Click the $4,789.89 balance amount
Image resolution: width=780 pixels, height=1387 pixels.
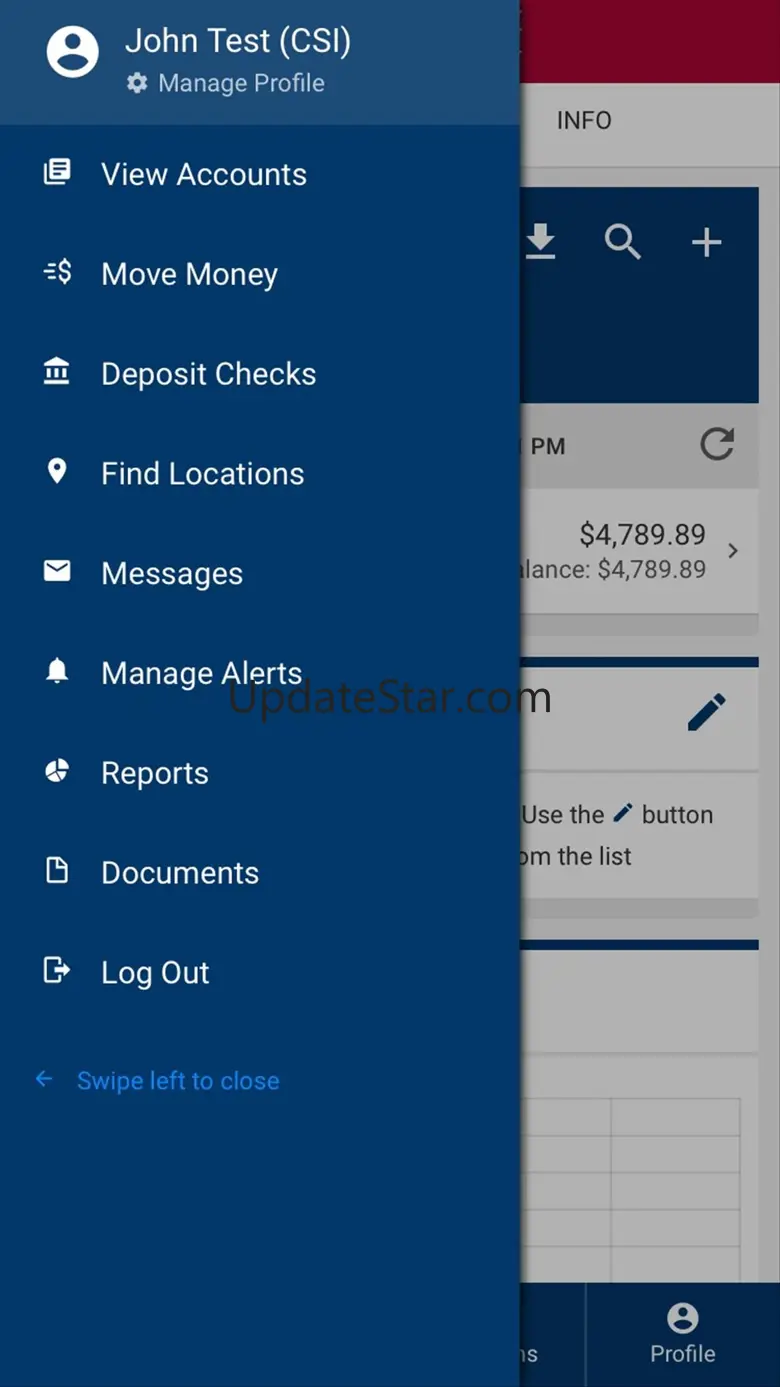pos(643,535)
